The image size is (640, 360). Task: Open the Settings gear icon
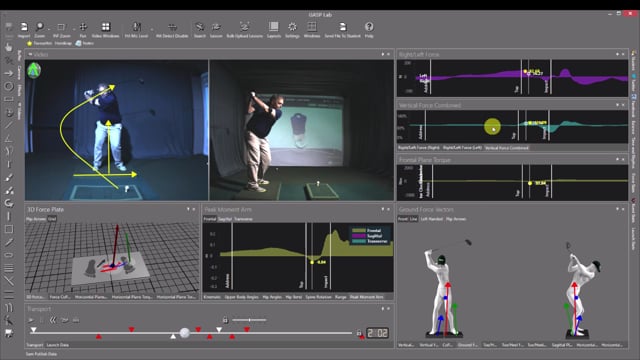point(292,27)
